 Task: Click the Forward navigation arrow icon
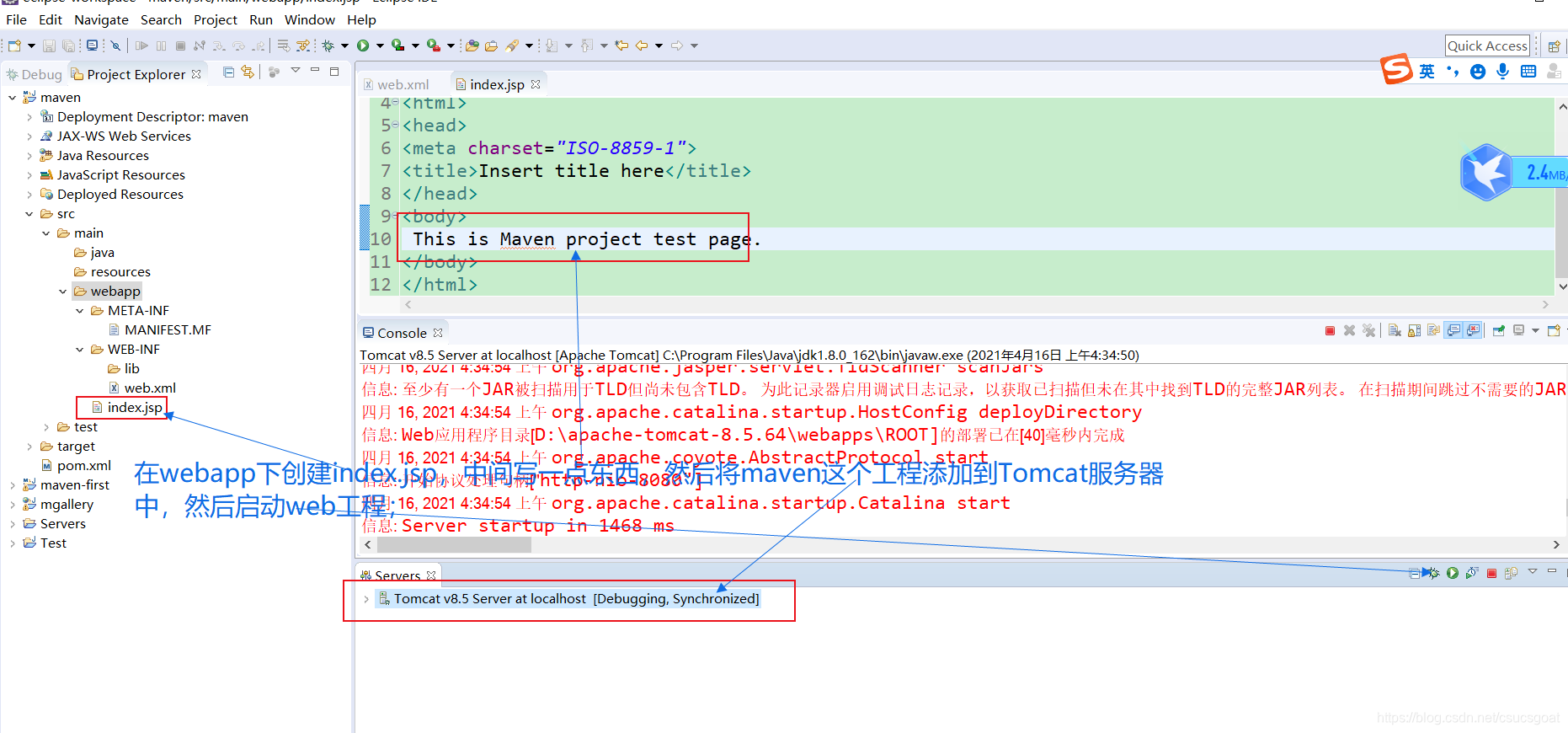coord(677,45)
